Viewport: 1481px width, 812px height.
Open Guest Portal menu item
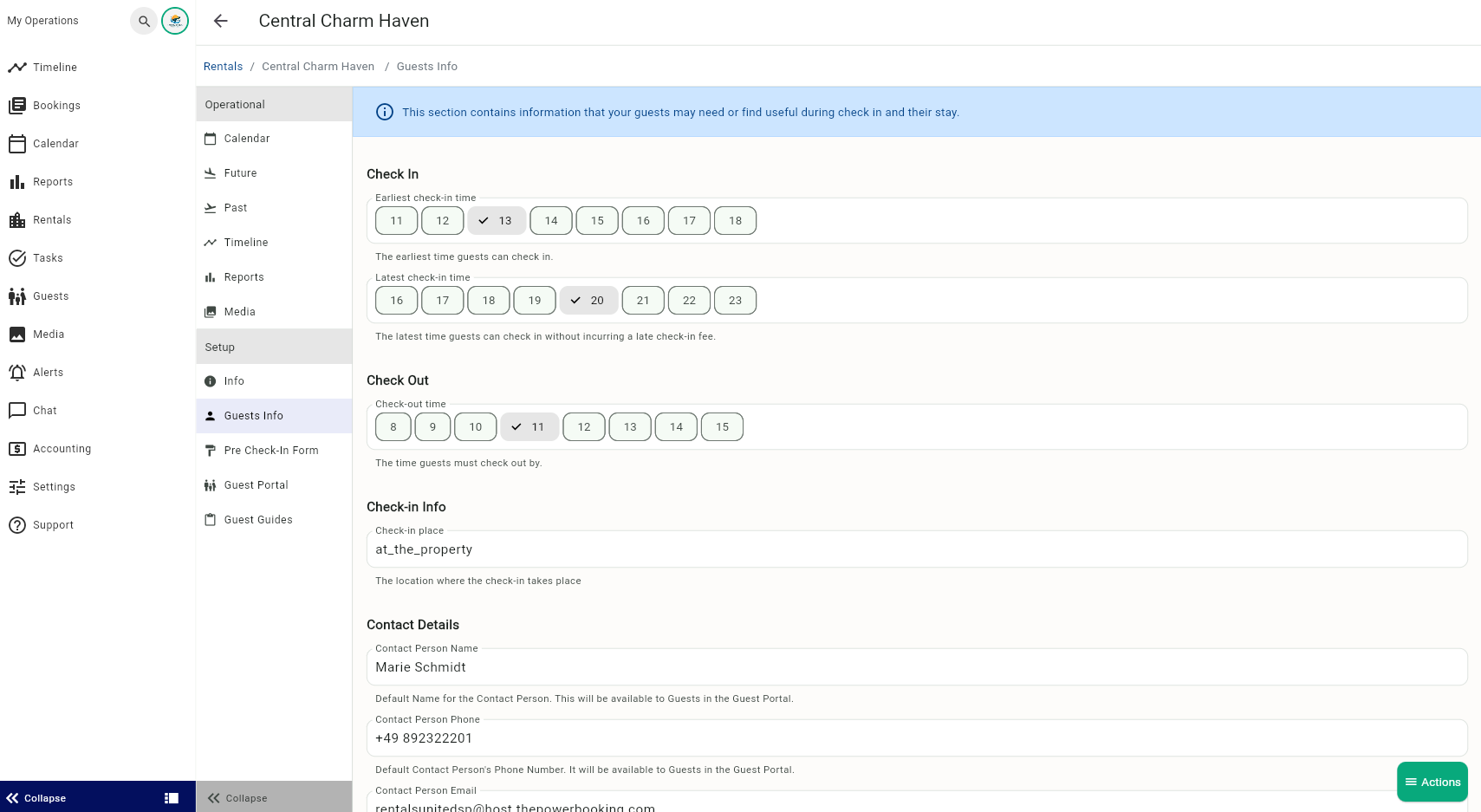274,485
